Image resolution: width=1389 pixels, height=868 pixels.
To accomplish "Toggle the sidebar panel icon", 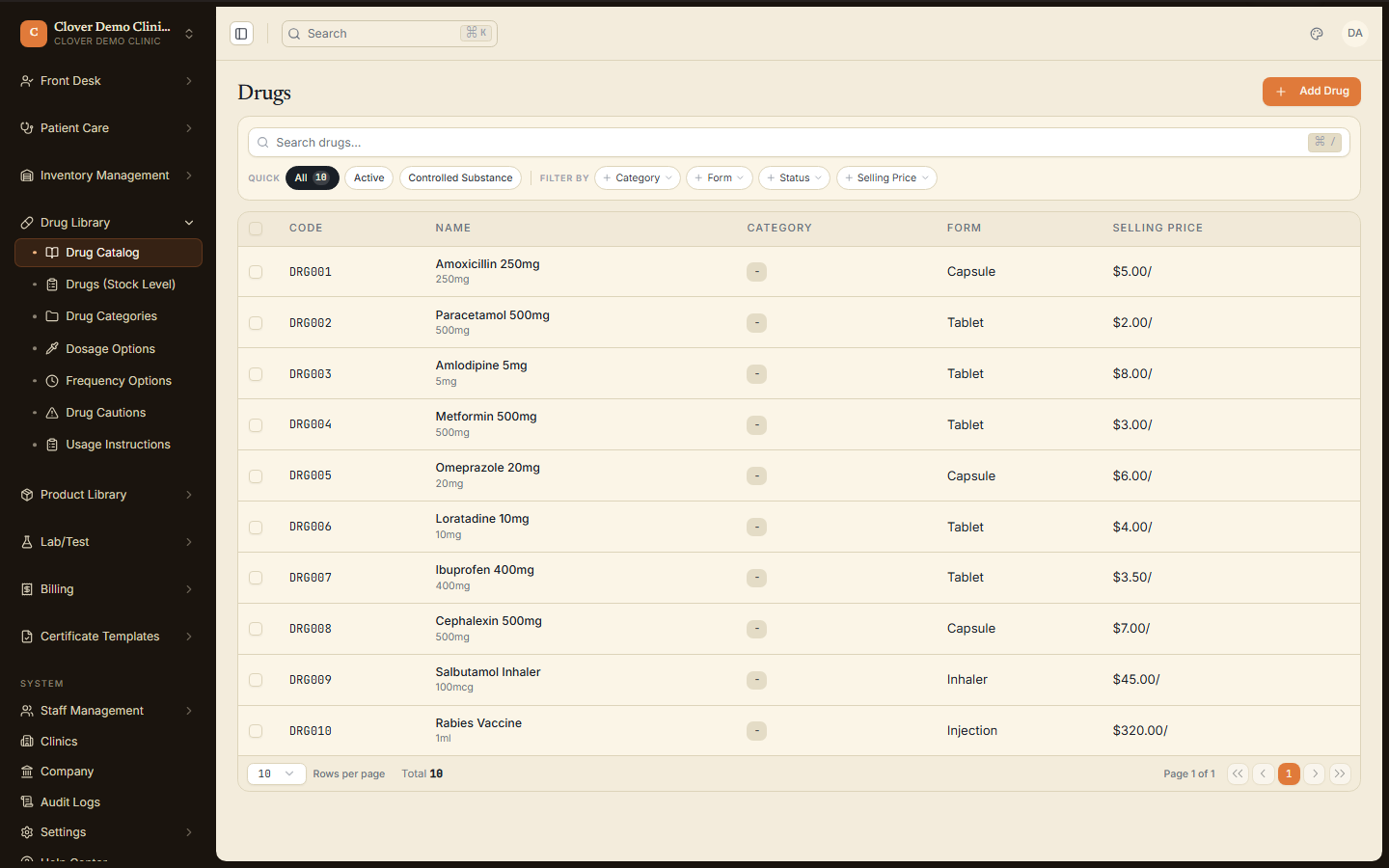I will pyautogui.click(x=241, y=34).
